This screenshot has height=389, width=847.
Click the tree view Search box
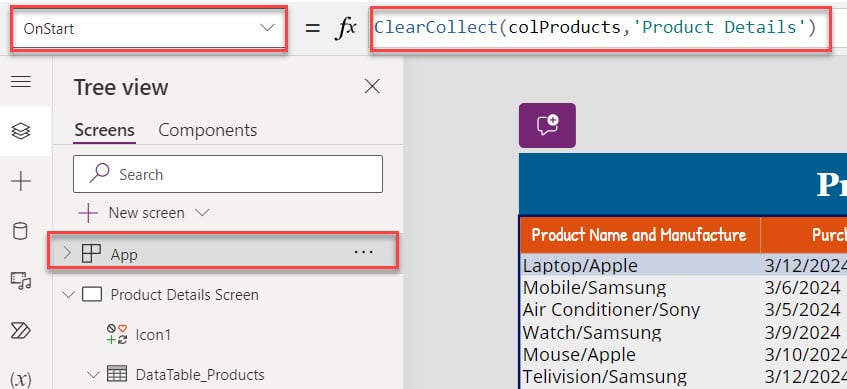228,174
